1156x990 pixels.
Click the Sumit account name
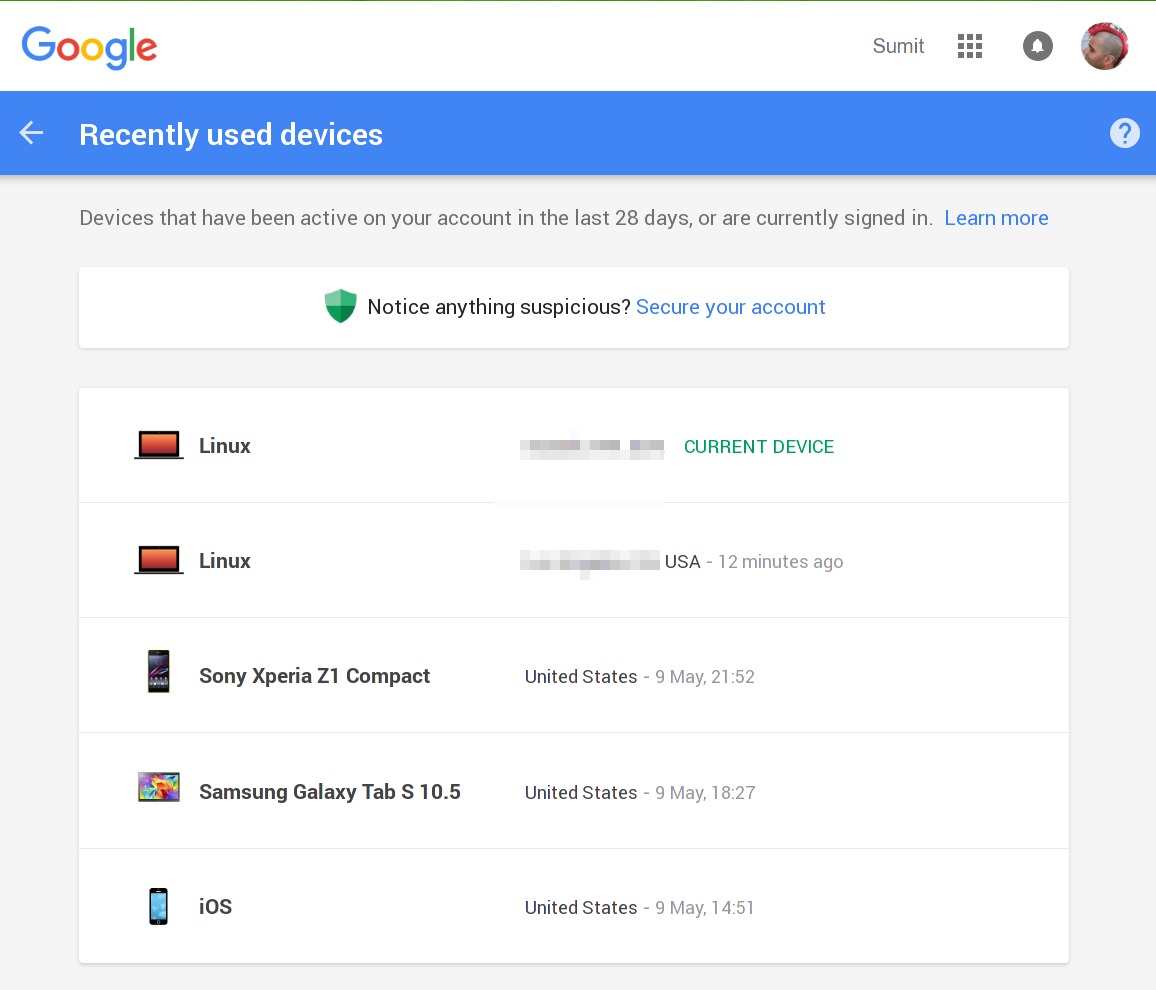point(897,46)
